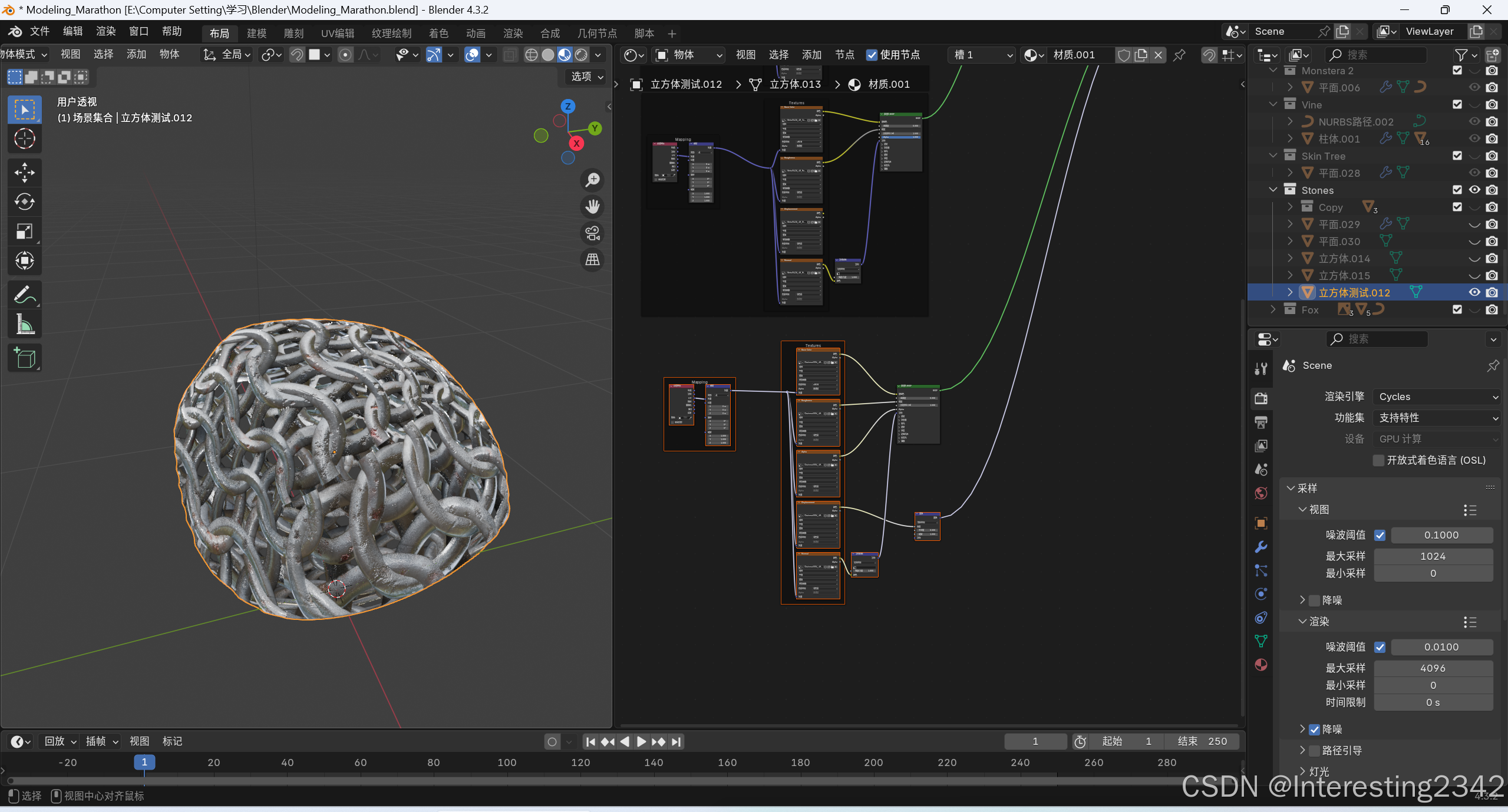Uncheck the 使用节点 checkbox
The width and height of the screenshot is (1508, 812).
click(x=872, y=55)
